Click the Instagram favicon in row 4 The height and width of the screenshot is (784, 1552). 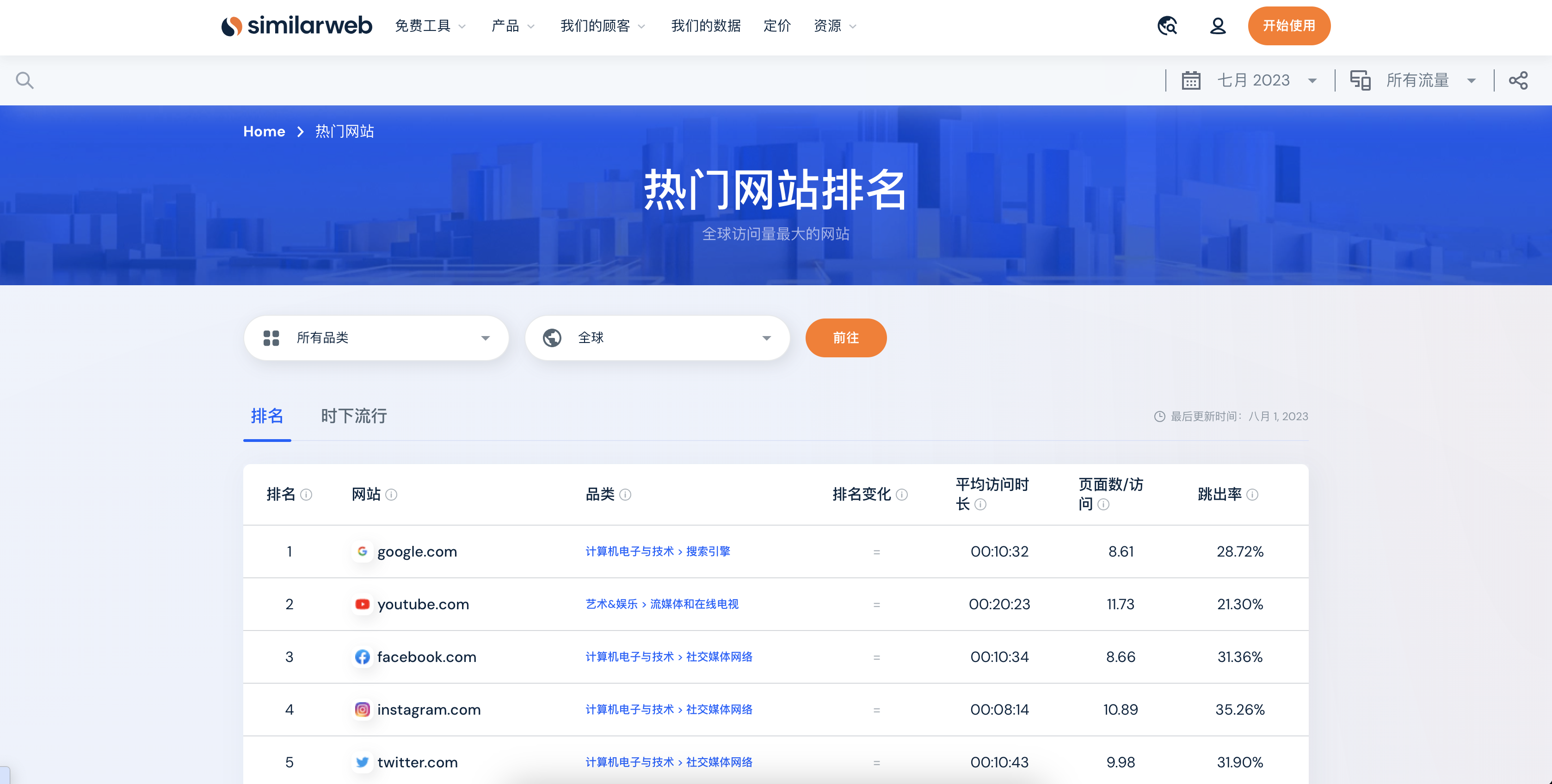click(x=362, y=709)
